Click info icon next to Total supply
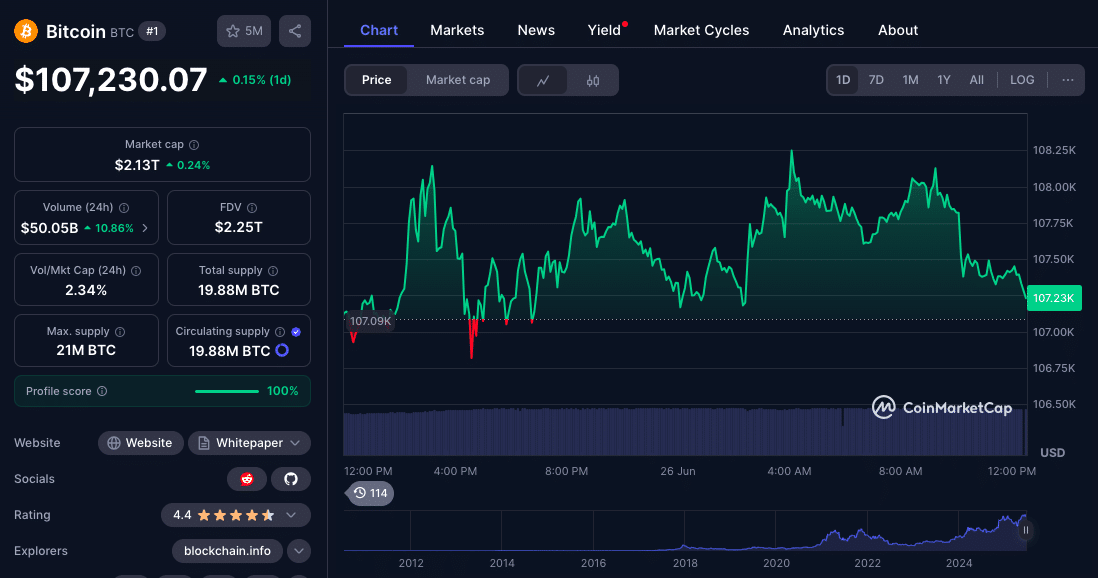1098x578 pixels. point(273,271)
